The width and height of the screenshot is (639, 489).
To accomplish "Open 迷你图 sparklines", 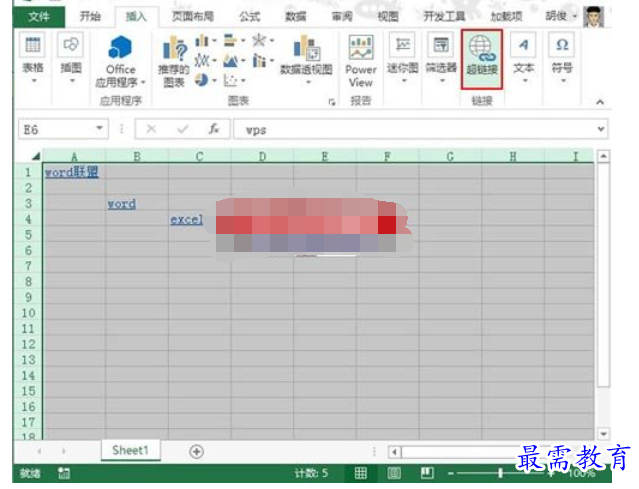I will pyautogui.click(x=403, y=58).
